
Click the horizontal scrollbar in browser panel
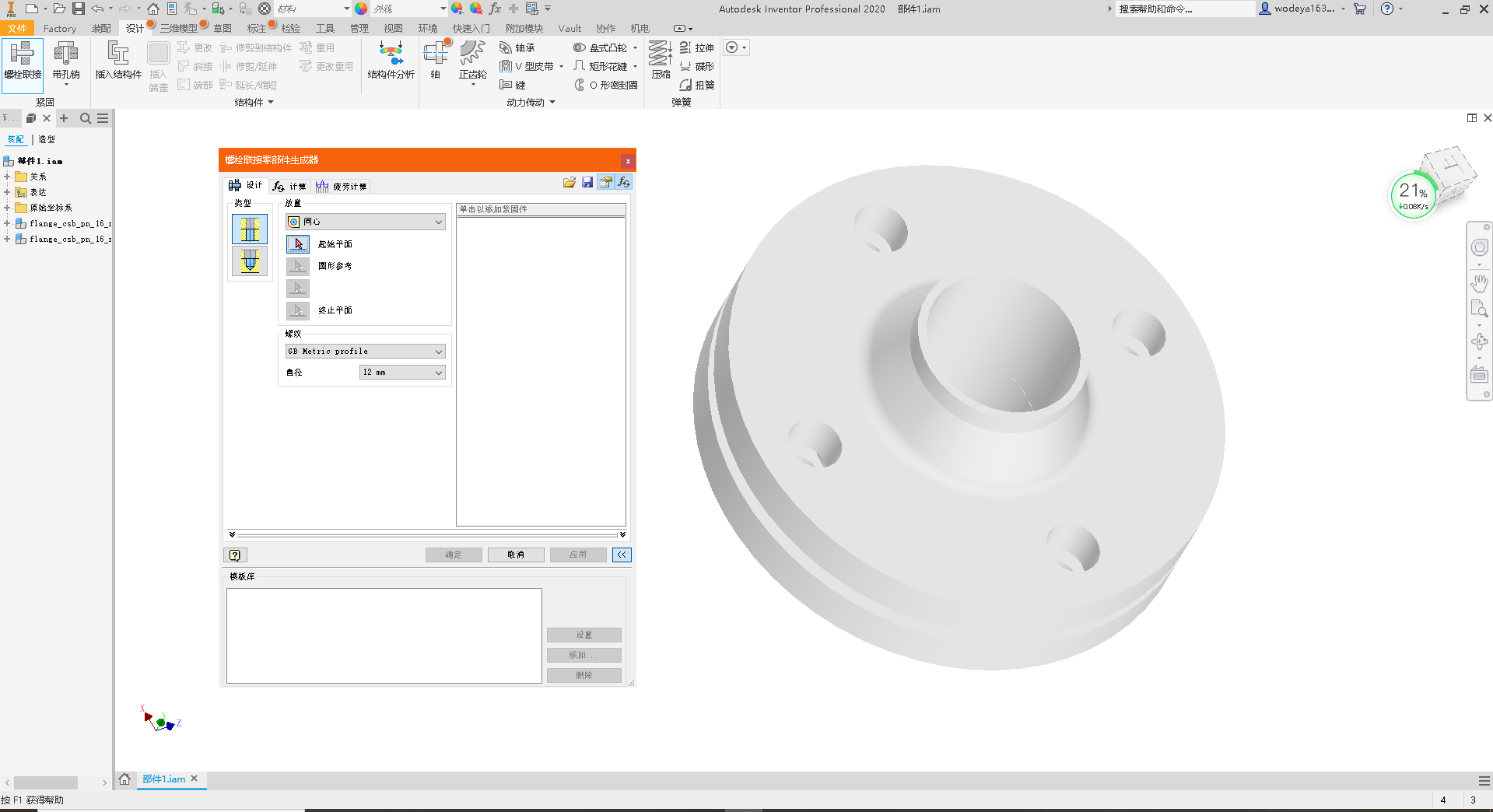pyautogui.click(x=46, y=782)
